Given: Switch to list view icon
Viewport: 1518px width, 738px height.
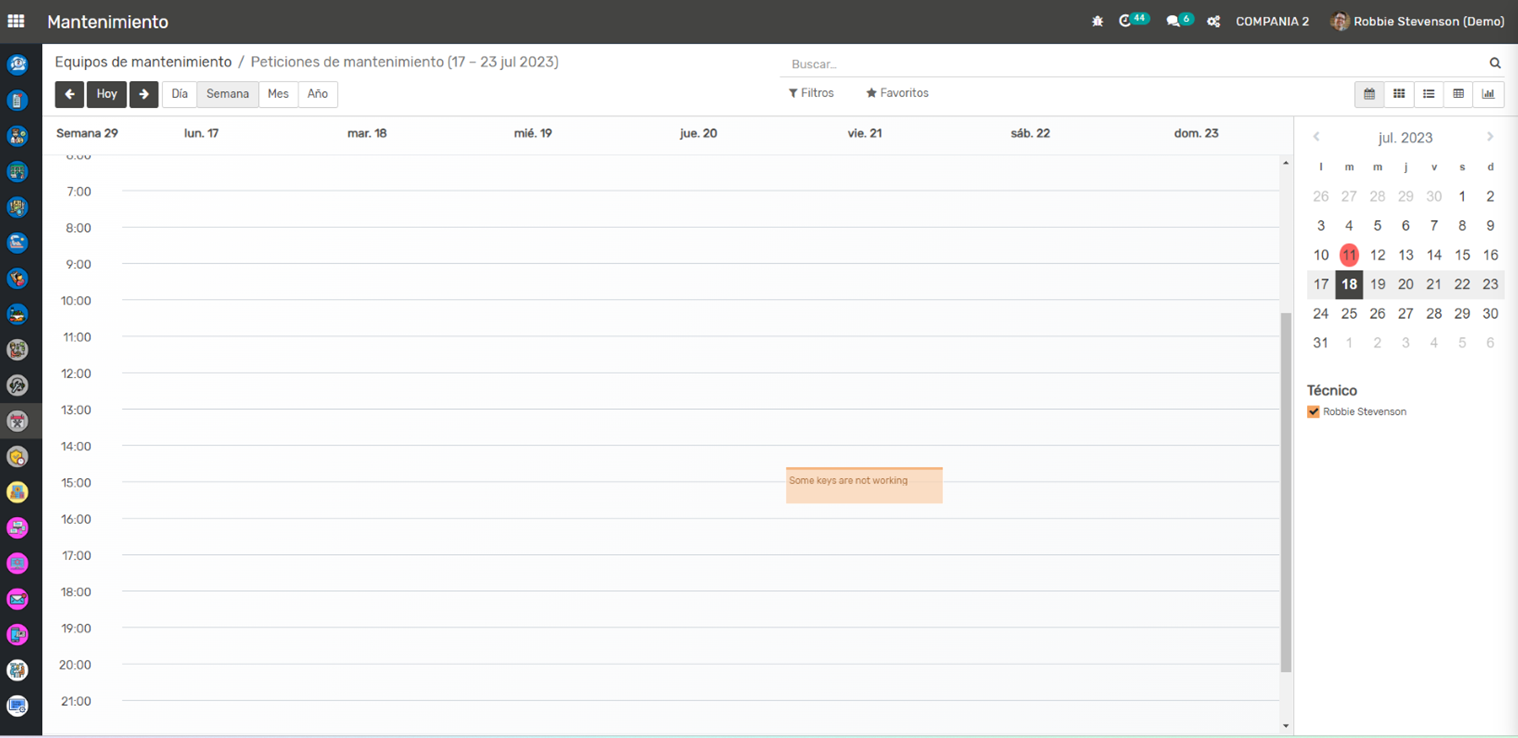Looking at the screenshot, I should pos(1429,94).
